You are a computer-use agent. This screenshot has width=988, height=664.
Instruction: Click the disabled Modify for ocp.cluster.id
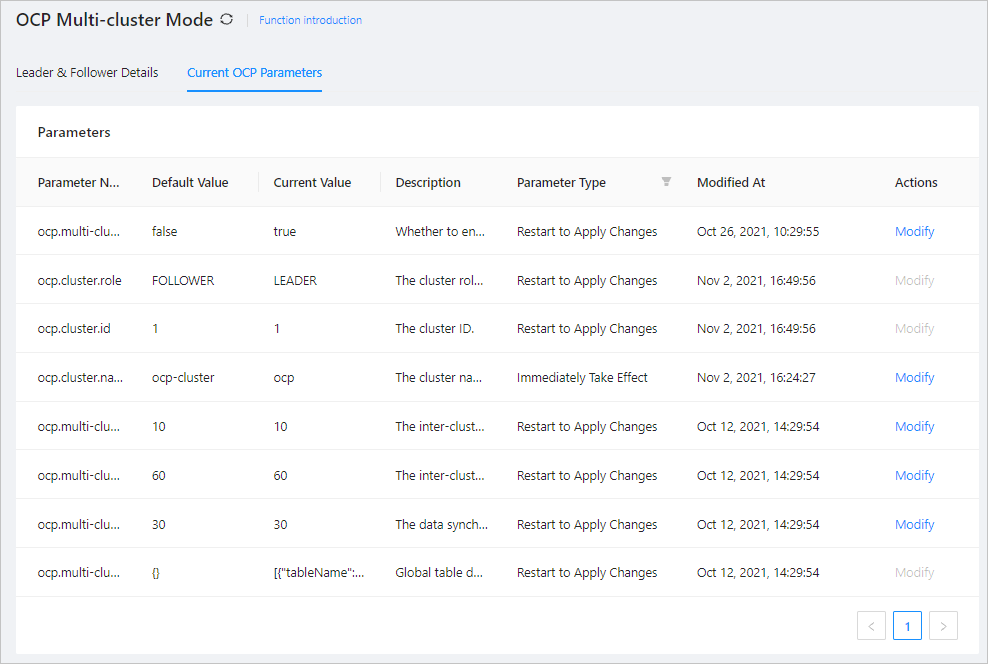[914, 328]
